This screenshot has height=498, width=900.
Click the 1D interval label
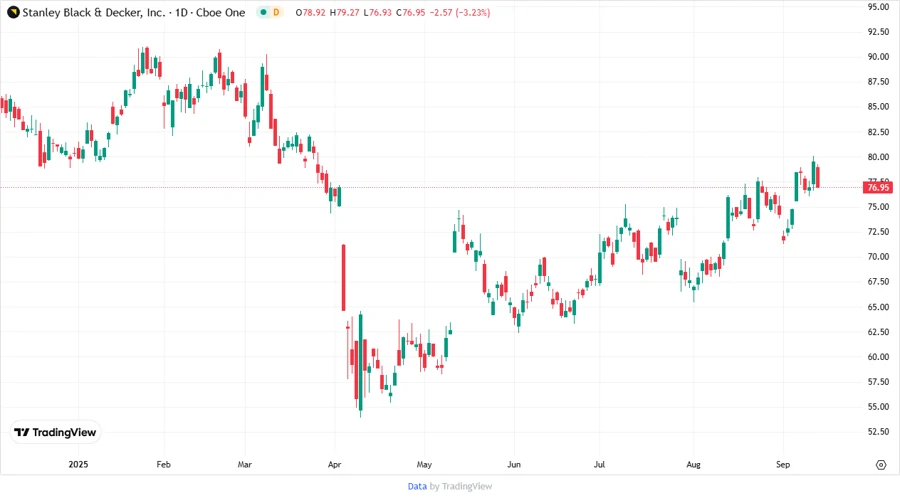click(x=181, y=12)
